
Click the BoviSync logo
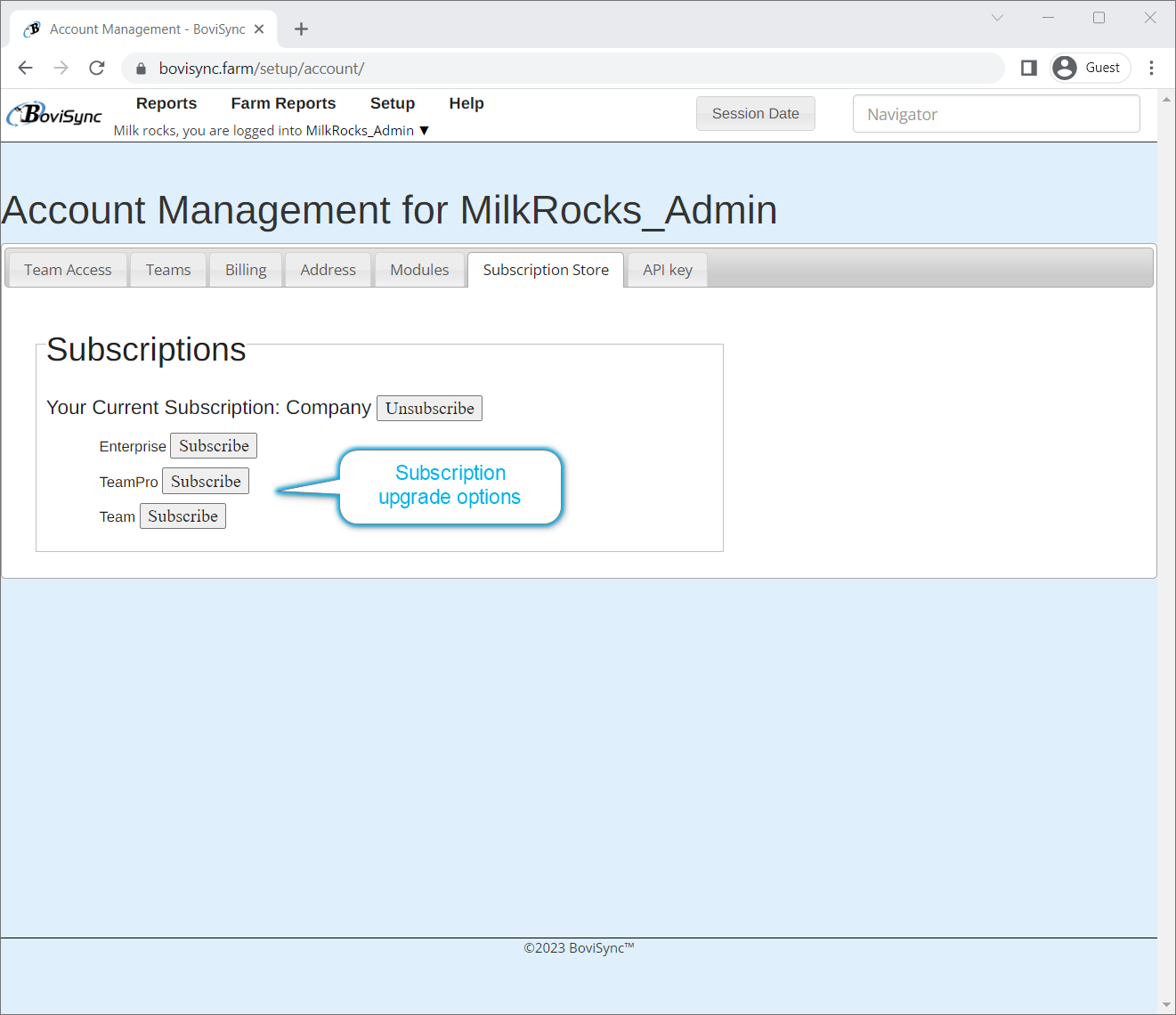pos(54,114)
